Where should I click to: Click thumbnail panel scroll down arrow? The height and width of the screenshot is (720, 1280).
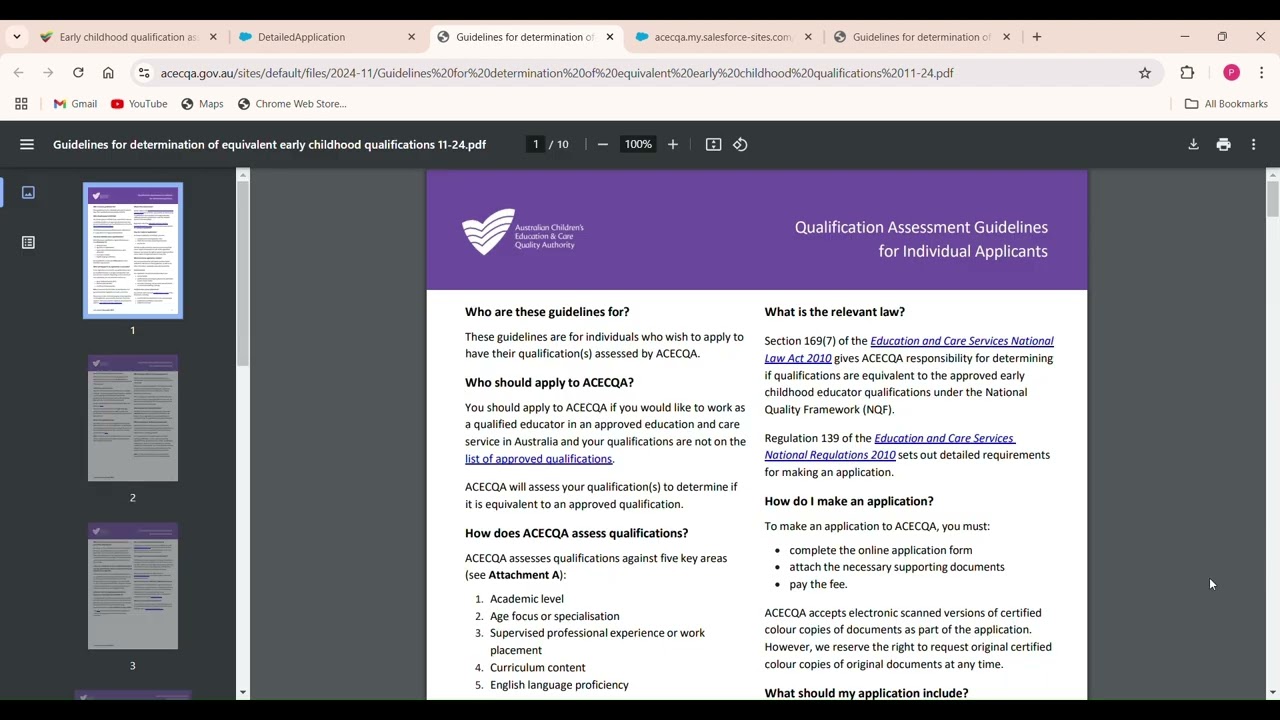point(242,692)
